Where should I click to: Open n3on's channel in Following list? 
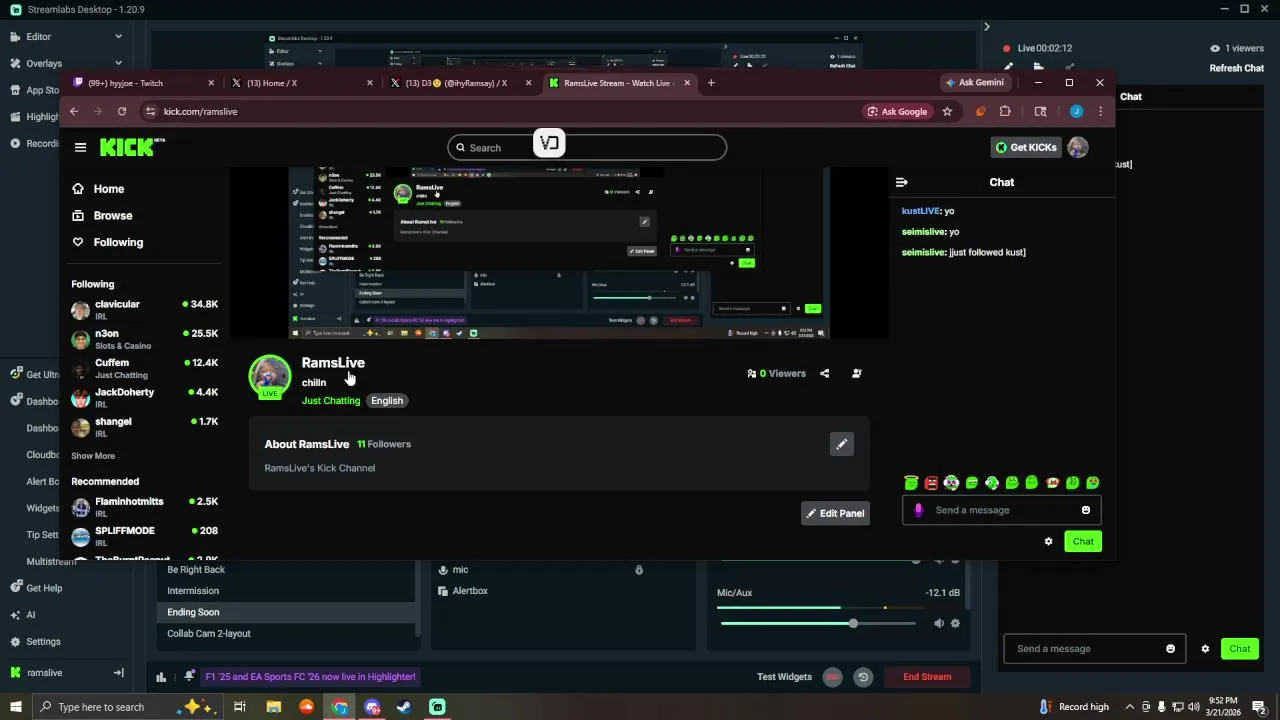[145, 339]
